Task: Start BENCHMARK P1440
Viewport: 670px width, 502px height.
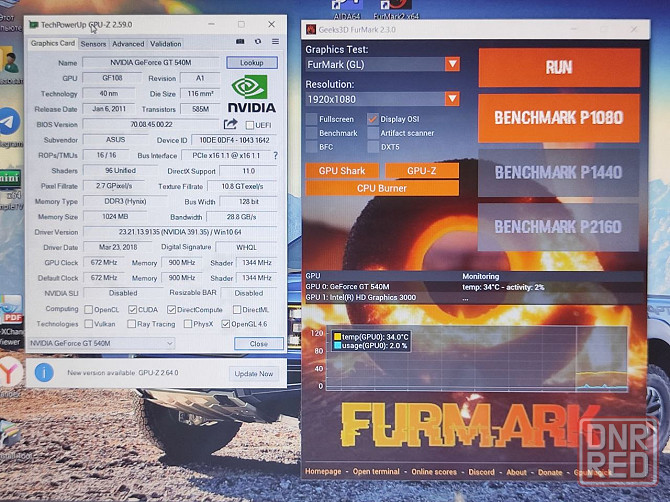Action: (x=558, y=173)
